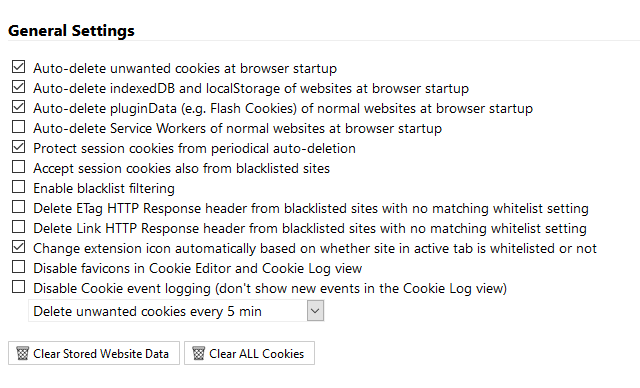The image size is (640, 388).
Task: Click the Enable blacklist filtering label text
Action: [x=104, y=188]
